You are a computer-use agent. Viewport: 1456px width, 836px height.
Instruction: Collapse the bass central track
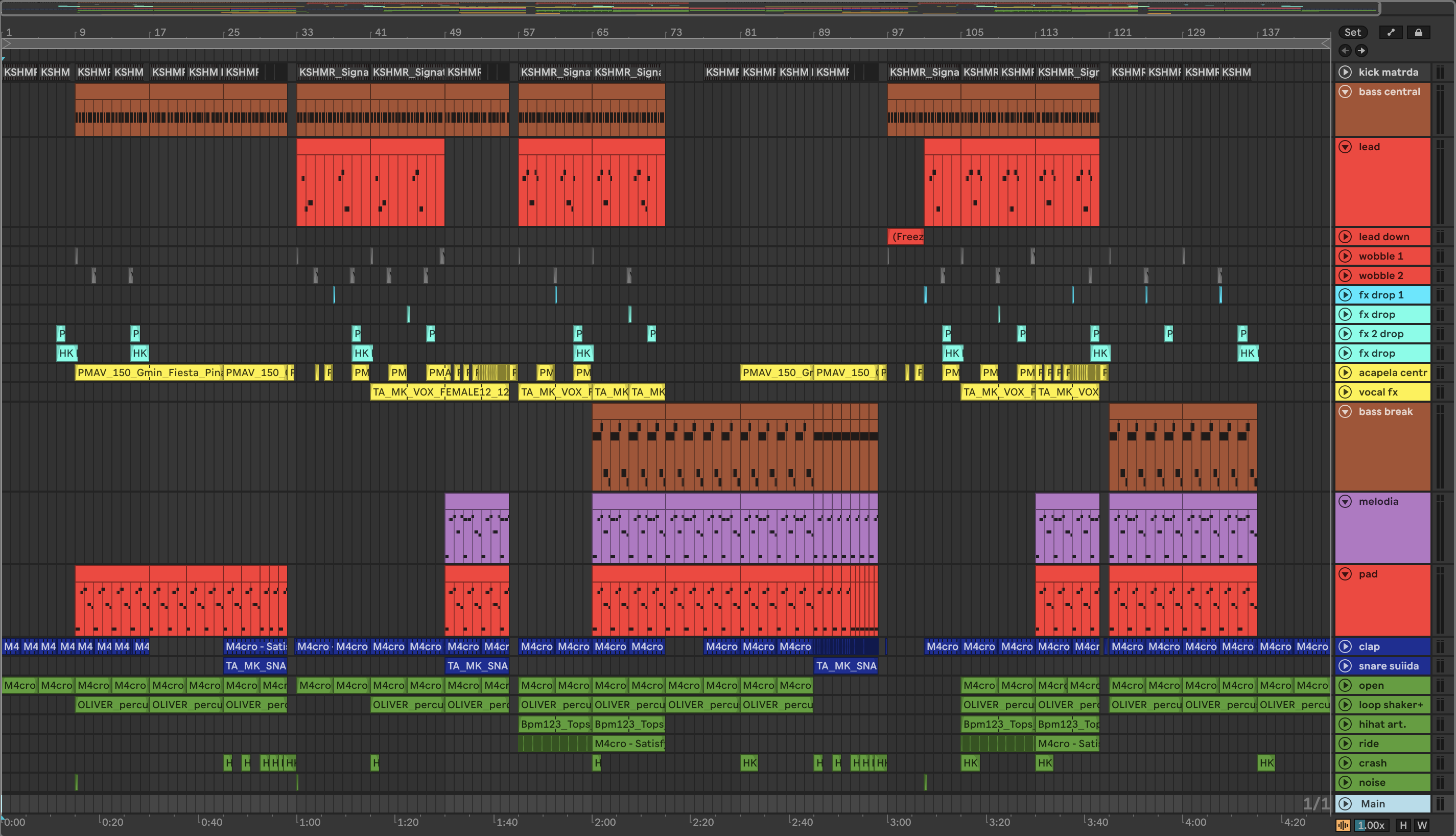point(1345,91)
